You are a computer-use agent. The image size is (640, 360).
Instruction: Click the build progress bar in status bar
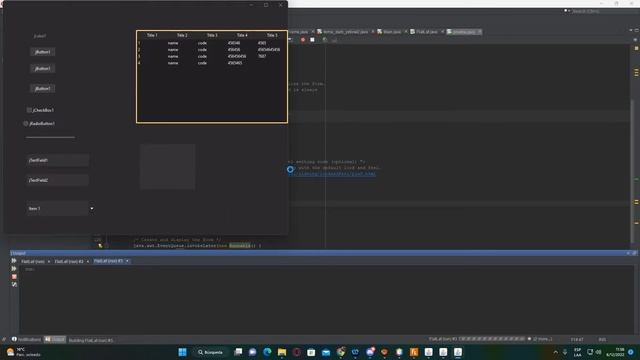[492, 339]
